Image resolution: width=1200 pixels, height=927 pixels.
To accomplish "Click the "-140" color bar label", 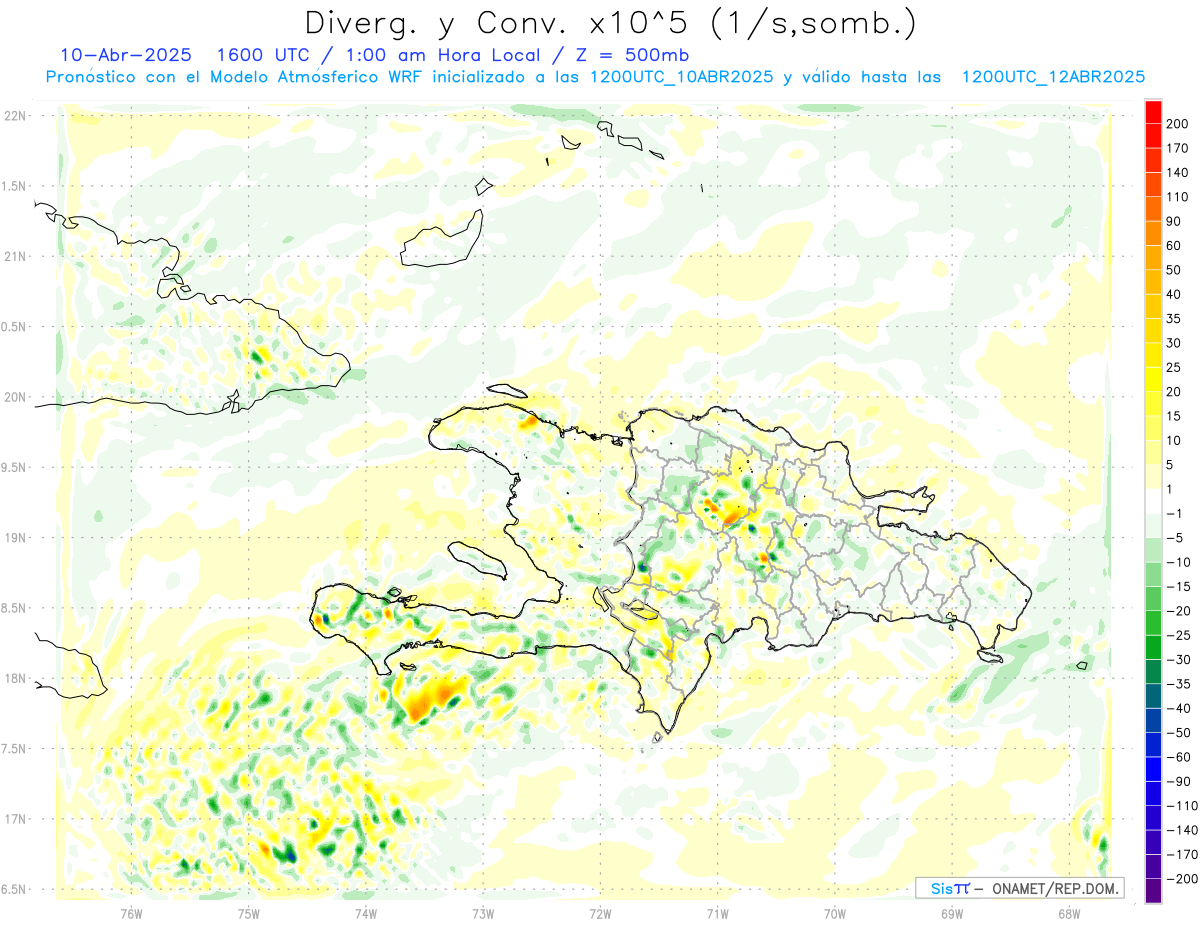I will [x=1182, y=830].
